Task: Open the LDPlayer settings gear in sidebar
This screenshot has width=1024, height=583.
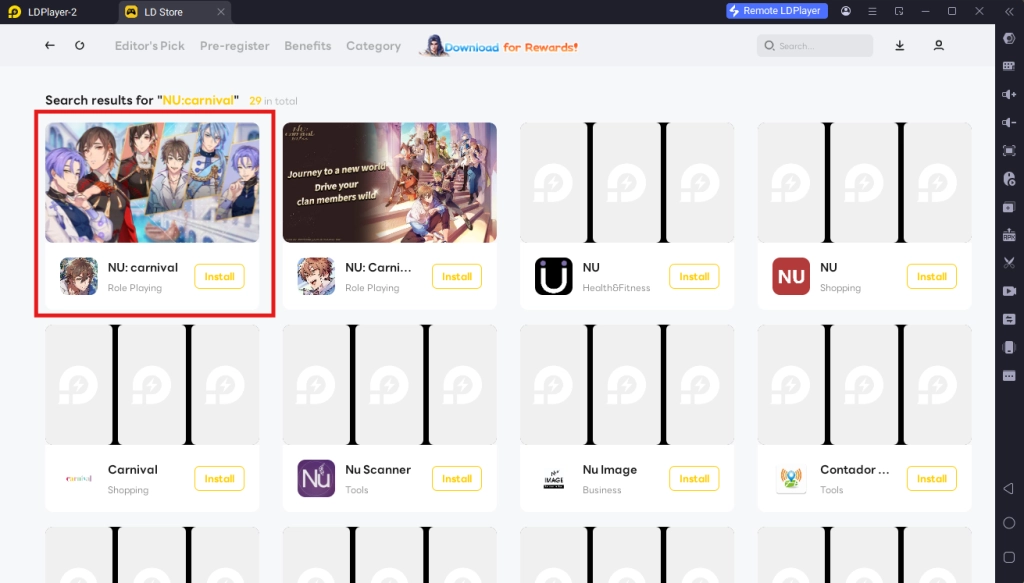Action: click(x=1009, y=38)
